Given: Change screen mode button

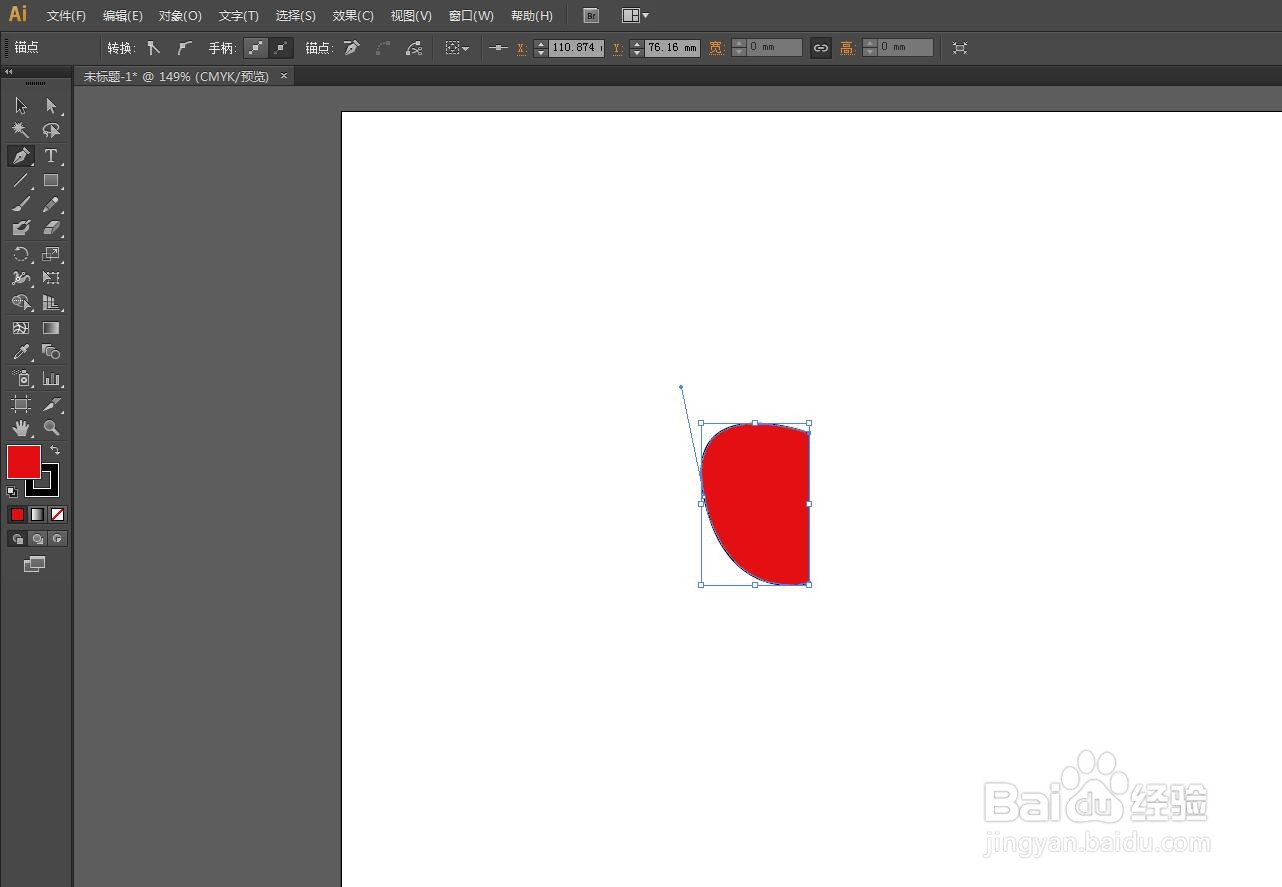Looking at the screenshot, I should pyautogui.click(x=35, y=564).
